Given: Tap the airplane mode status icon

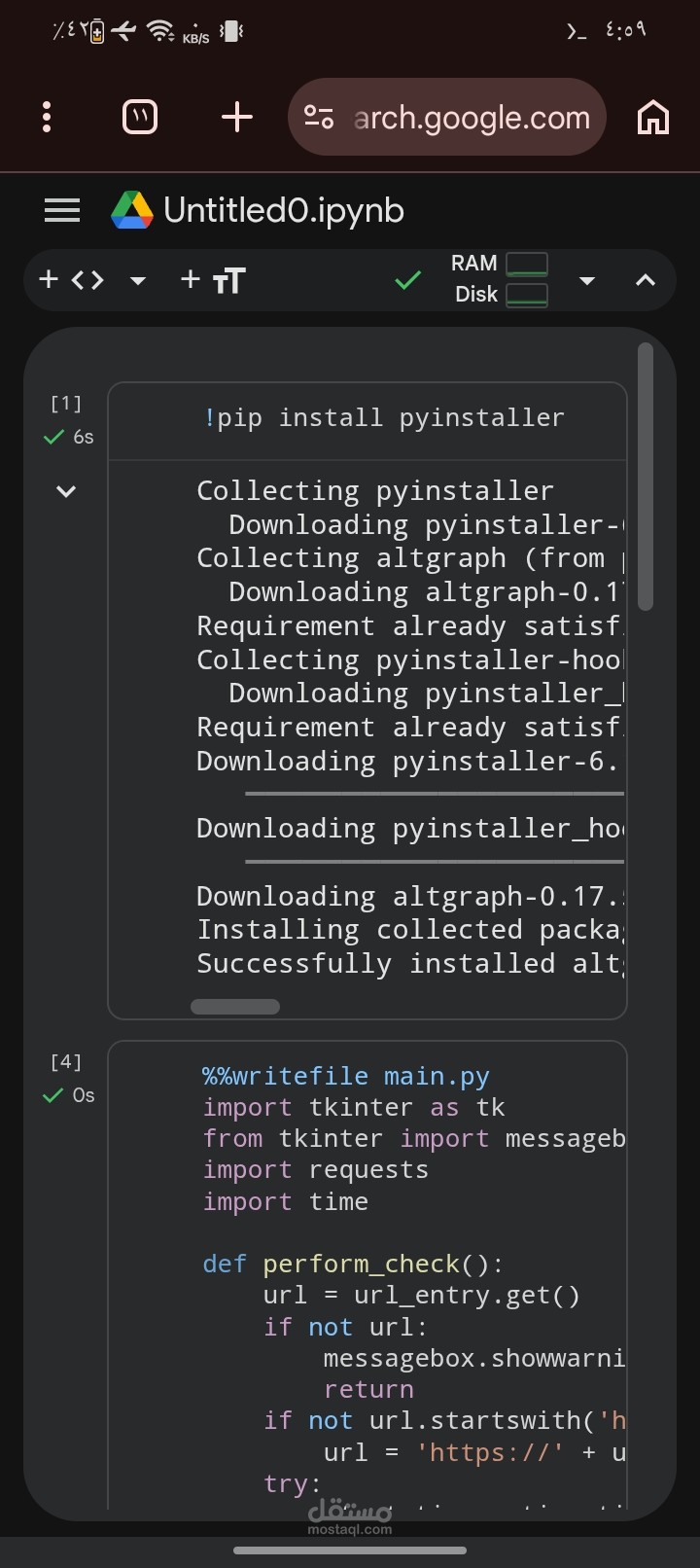Looking at the screenshot, I should click(123, 31).
